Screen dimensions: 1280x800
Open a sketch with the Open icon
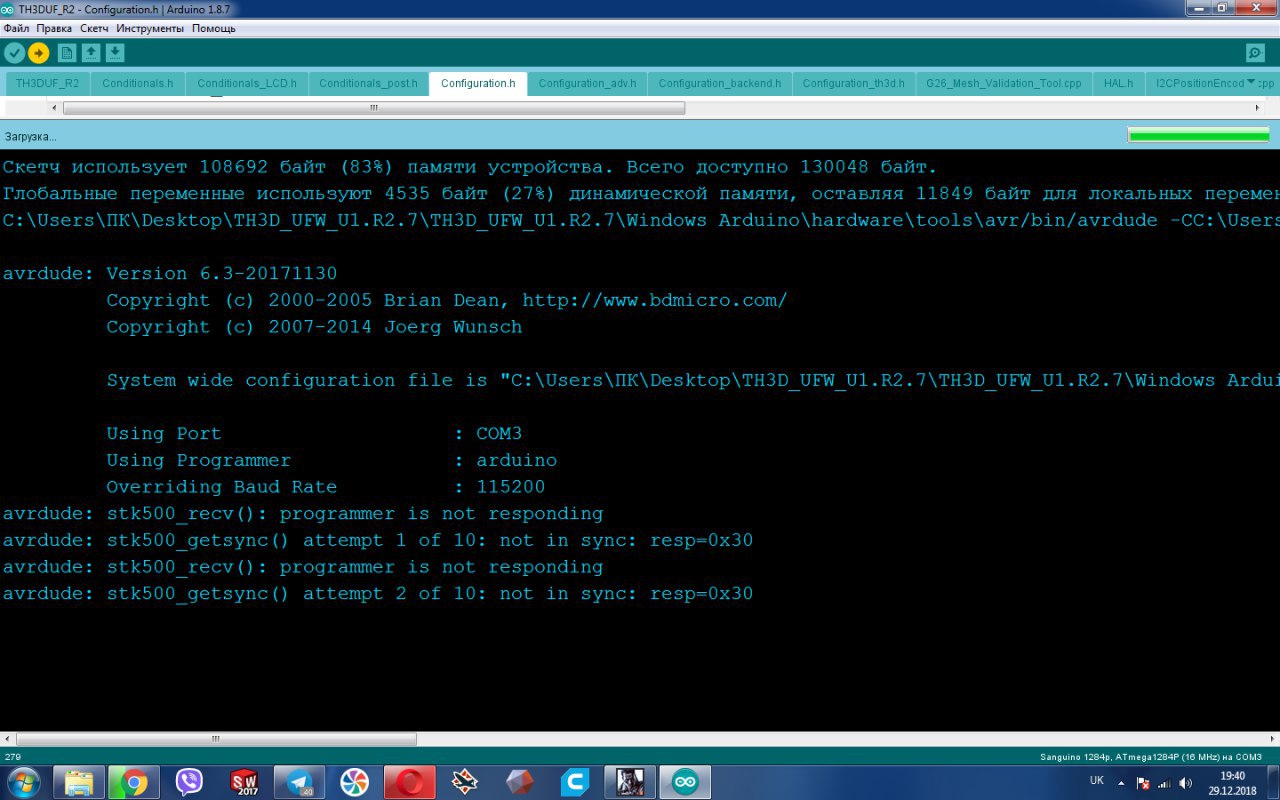pos(91,53)
